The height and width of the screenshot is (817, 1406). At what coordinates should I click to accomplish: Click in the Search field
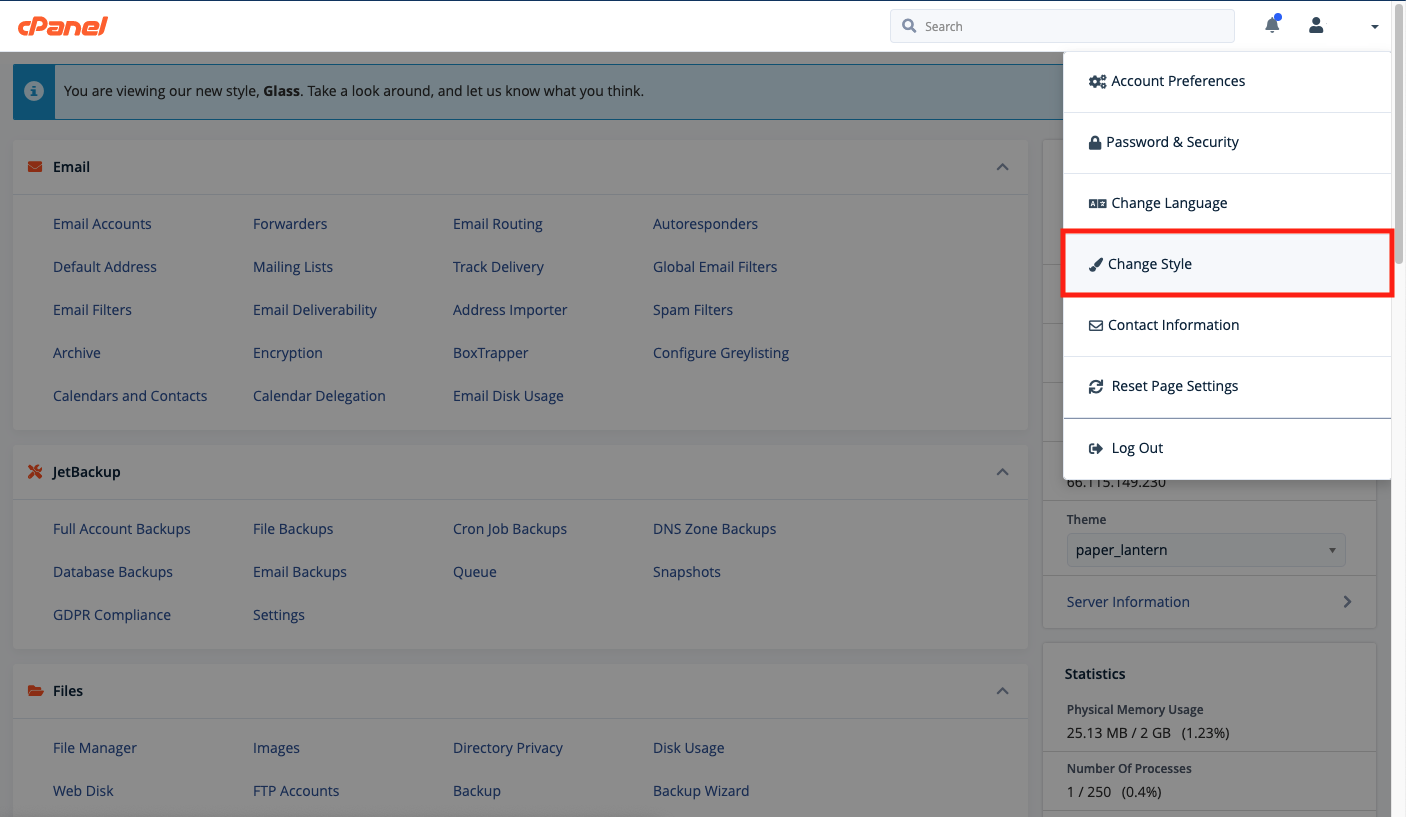click(x=1062, y=26)
